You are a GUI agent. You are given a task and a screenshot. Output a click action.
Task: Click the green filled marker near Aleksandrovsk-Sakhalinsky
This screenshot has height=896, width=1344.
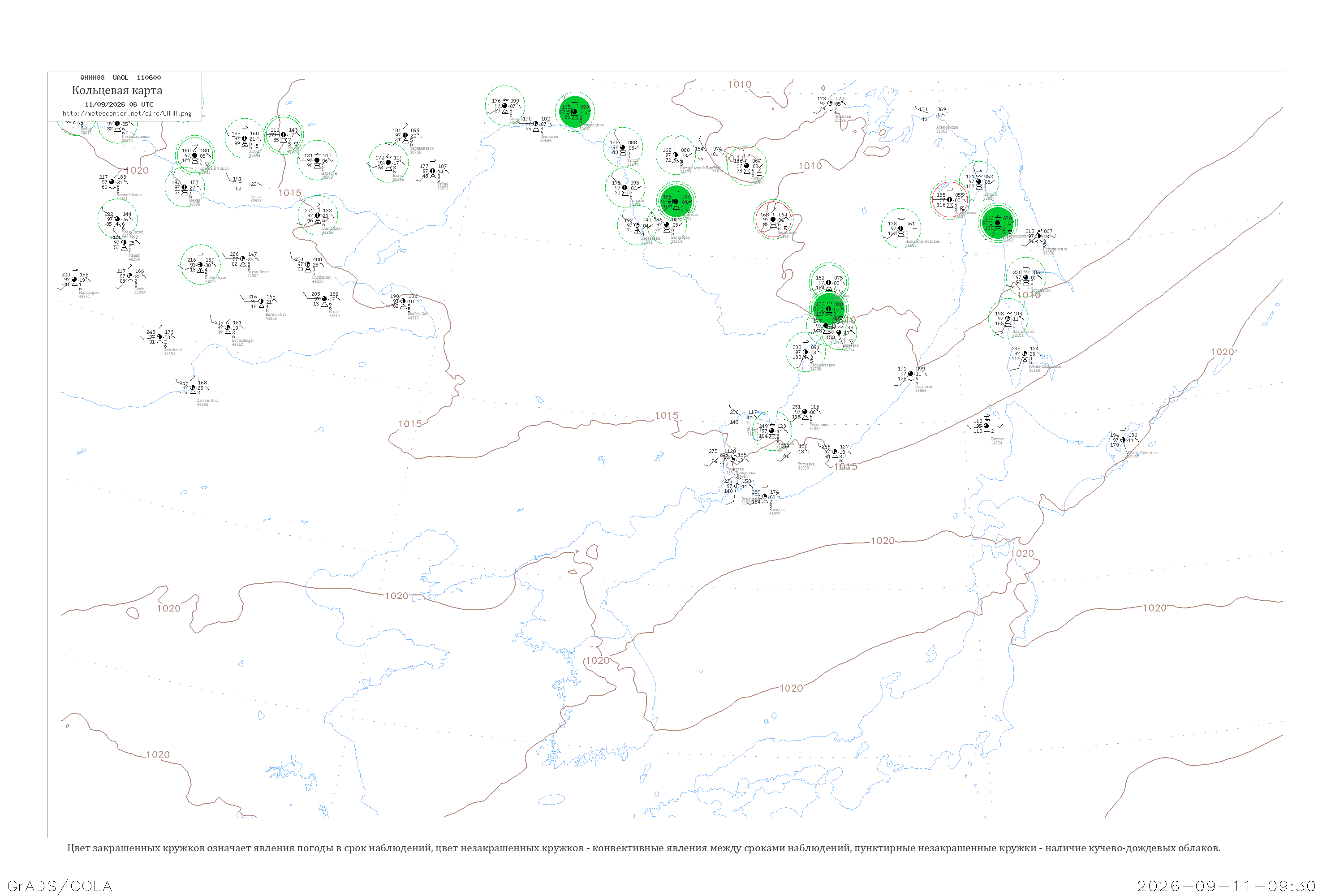click(997, 223)
